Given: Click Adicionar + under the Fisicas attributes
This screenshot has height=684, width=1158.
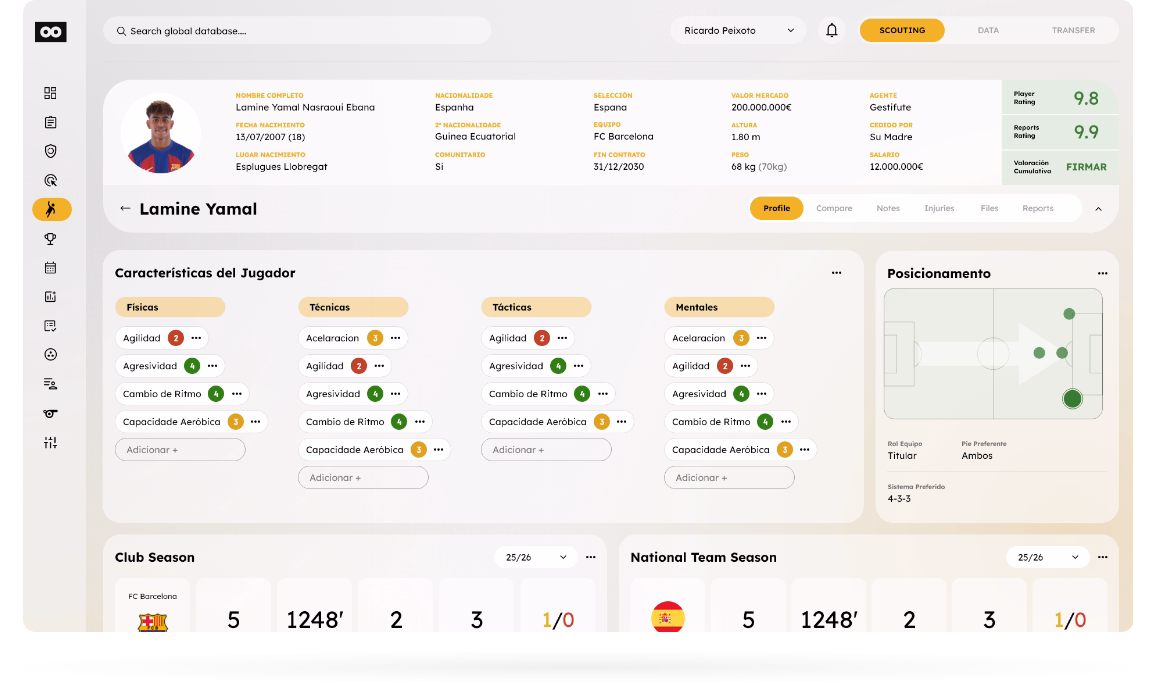Looking at the screenshot, I should tap(182, 449).
